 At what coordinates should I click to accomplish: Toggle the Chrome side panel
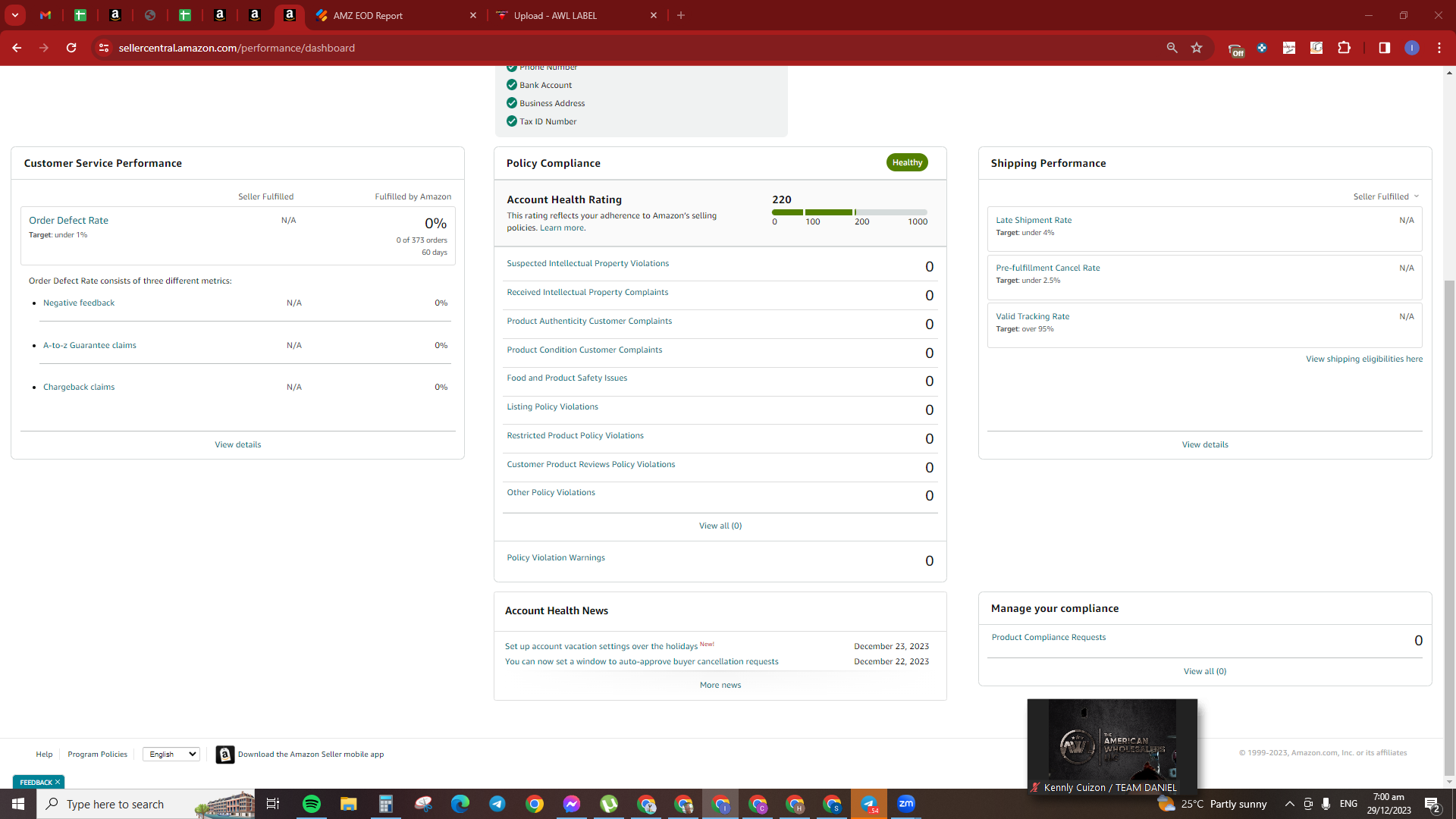tap(1384, 48)
